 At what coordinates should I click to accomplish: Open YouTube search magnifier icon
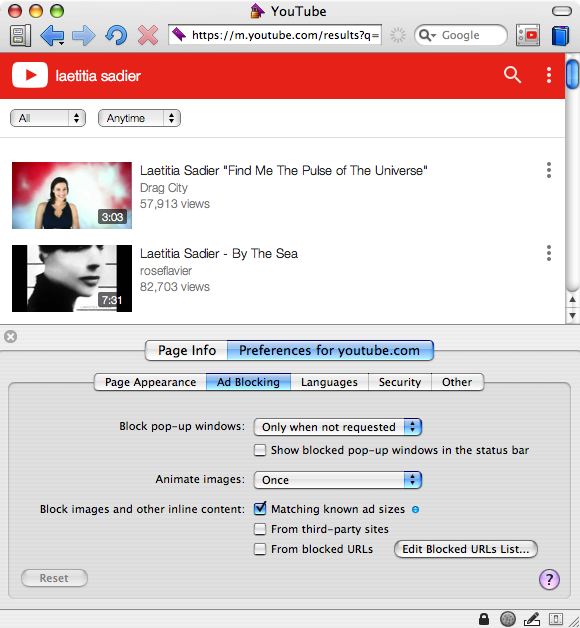[x=512, y=75]
